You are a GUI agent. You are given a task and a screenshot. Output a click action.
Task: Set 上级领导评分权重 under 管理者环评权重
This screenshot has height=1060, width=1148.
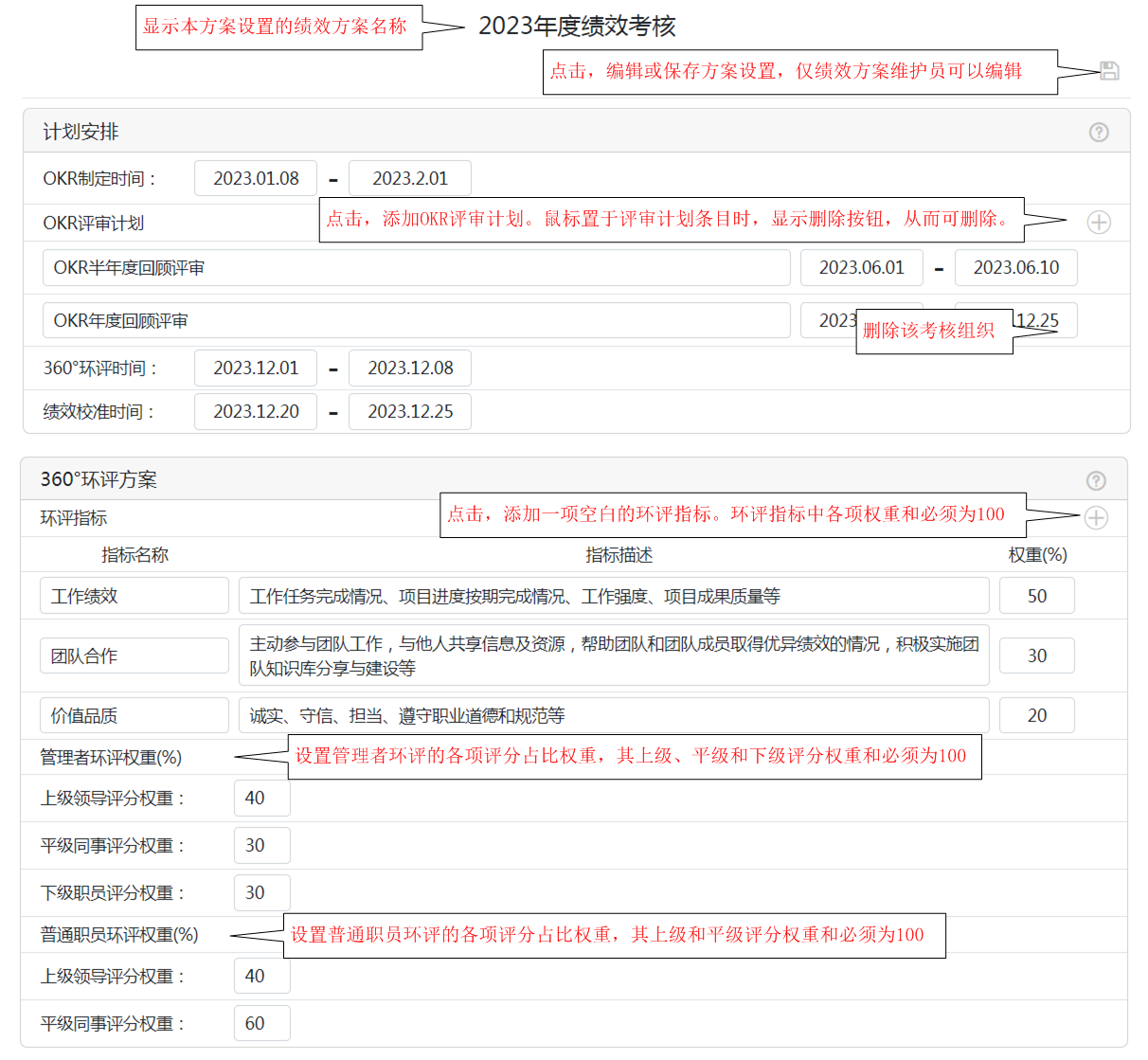click(x=262, y=798)
